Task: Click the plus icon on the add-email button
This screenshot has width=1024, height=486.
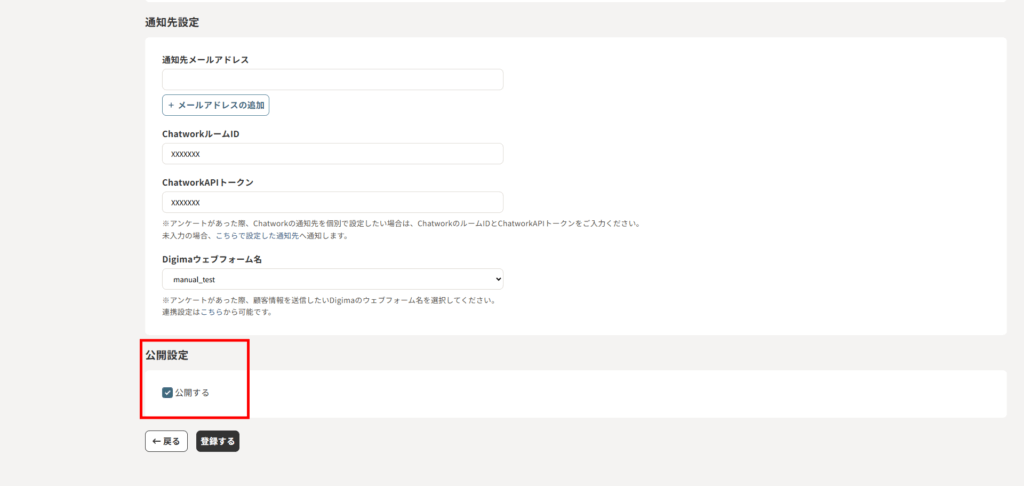Action: pos(171,105)
